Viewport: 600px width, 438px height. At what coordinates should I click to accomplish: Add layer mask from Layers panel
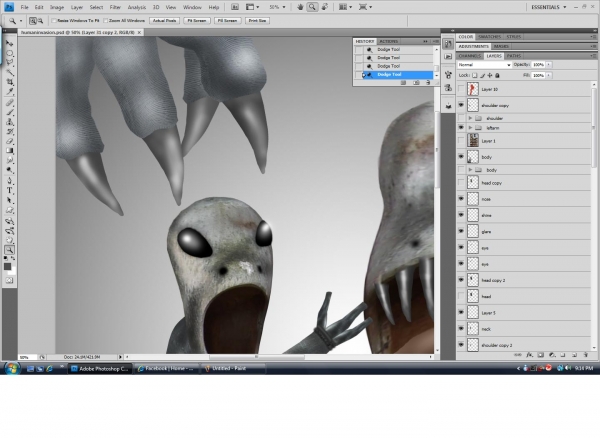(540, 355)
